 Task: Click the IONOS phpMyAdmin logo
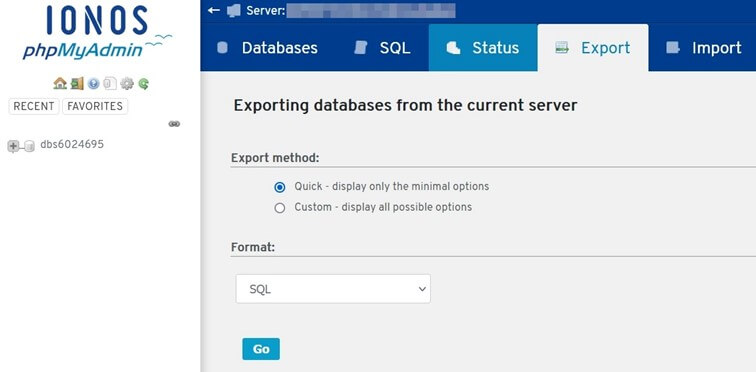[97, 33]
